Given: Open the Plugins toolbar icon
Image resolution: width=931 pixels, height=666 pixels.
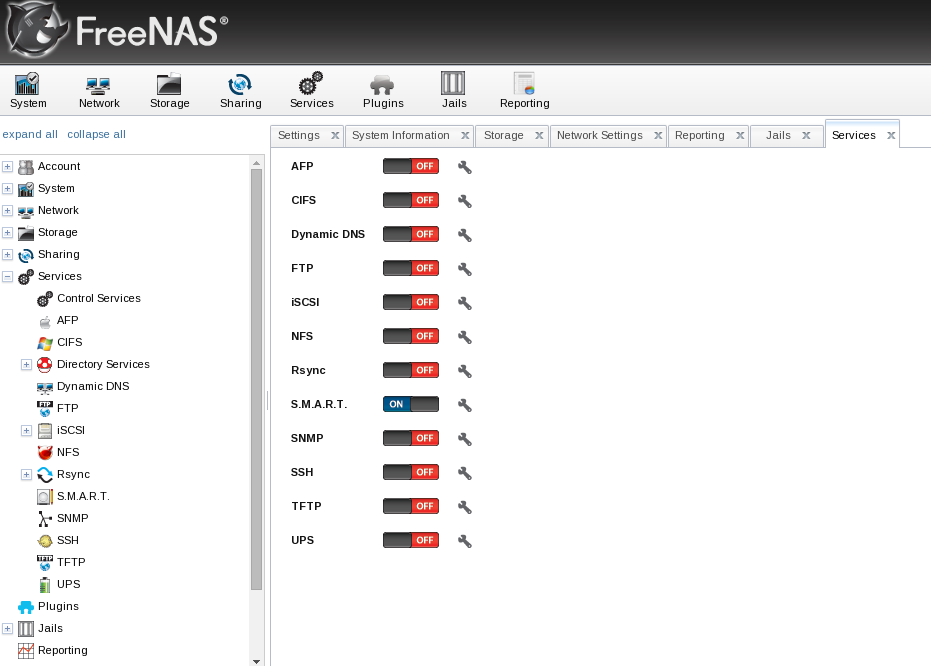Looking at the screenshot, I should coord(383,90).
